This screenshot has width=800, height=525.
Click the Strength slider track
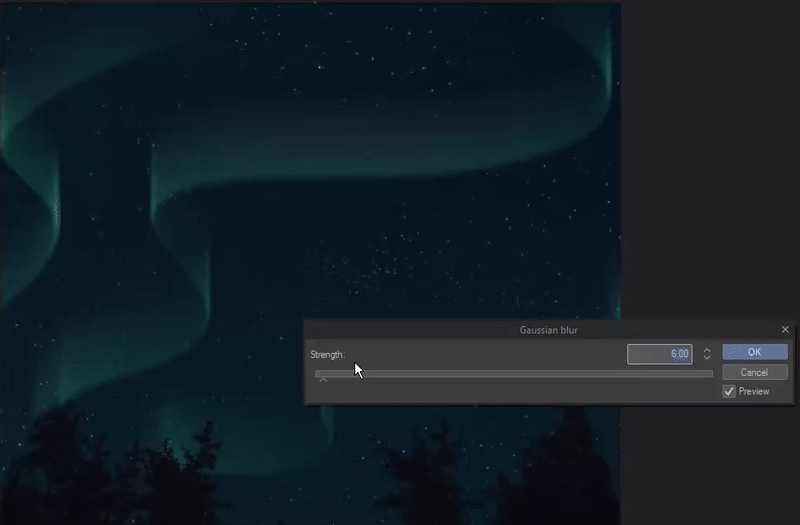click(x=514, y=374)
